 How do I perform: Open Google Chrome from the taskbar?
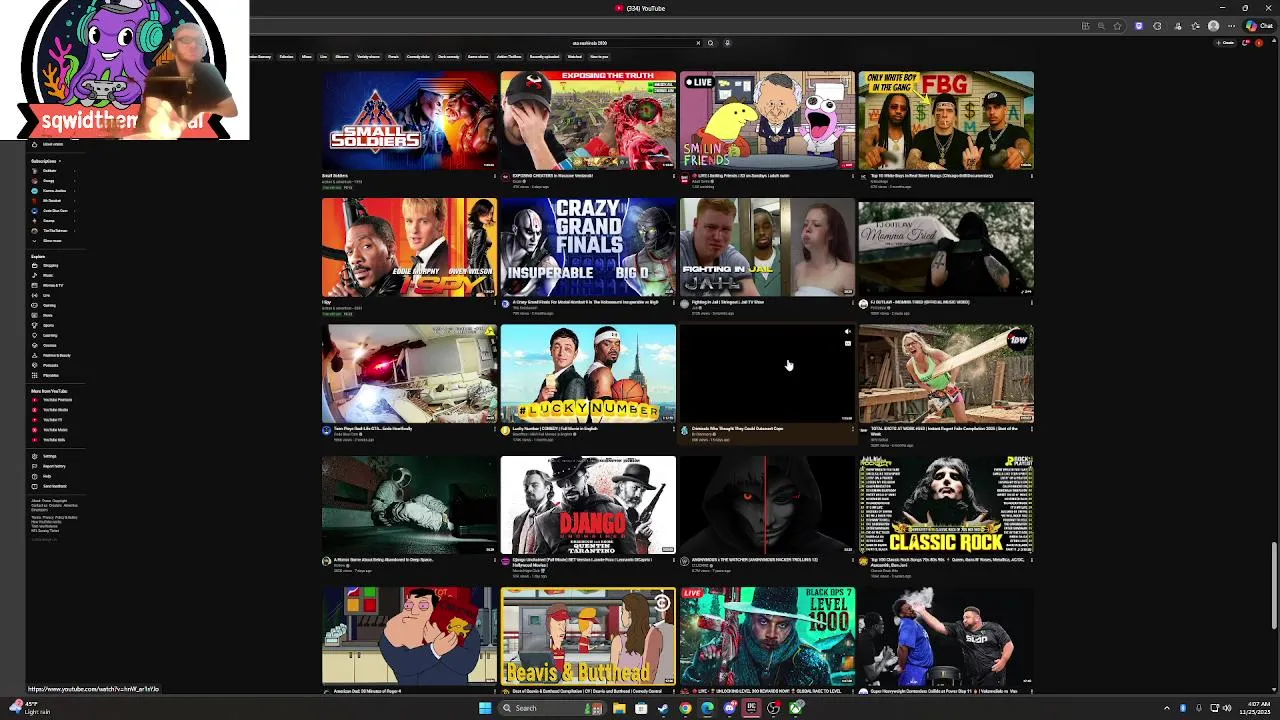[x=685, y=708]
